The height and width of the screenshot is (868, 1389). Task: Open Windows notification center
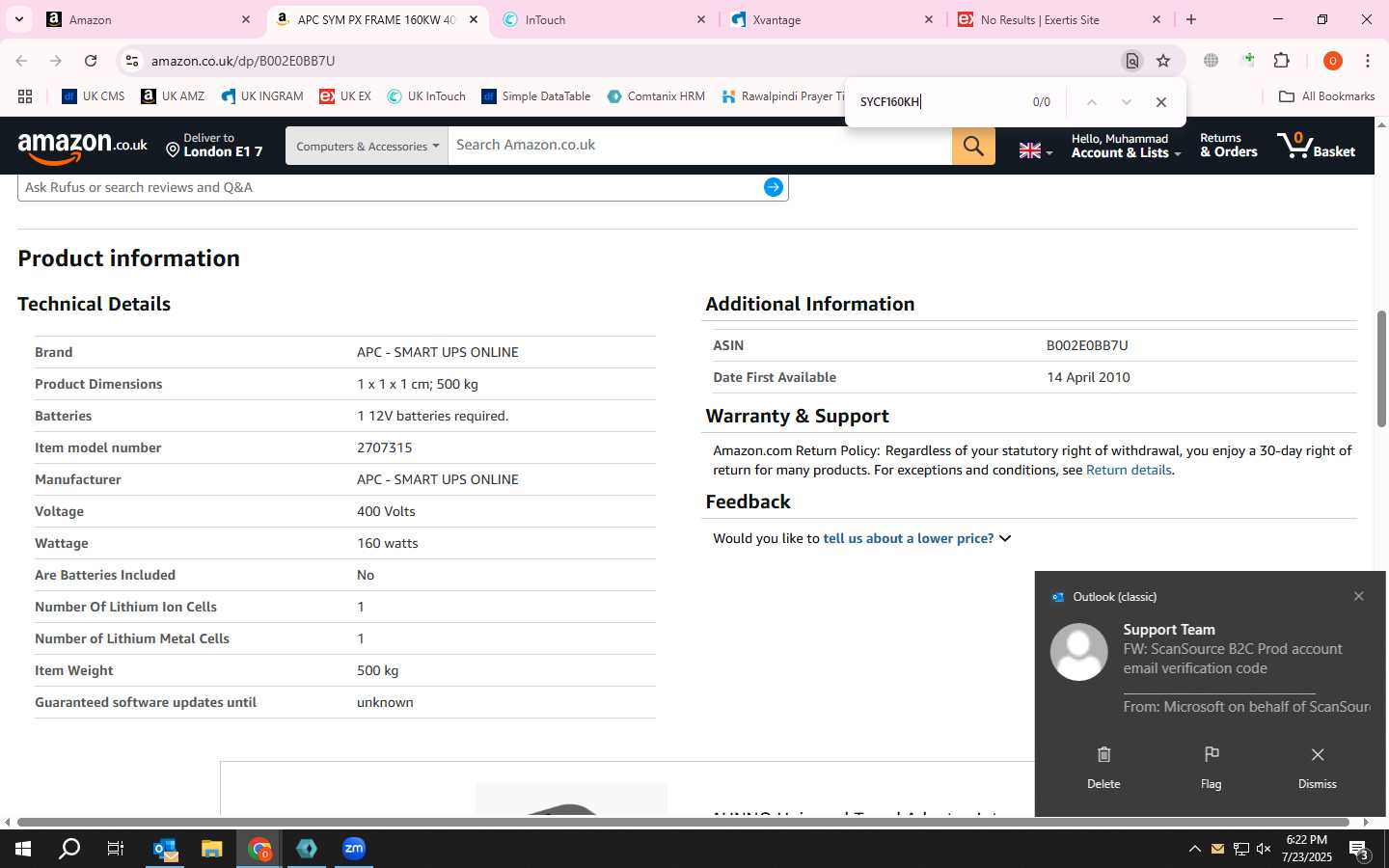(x=1359, y=850)
